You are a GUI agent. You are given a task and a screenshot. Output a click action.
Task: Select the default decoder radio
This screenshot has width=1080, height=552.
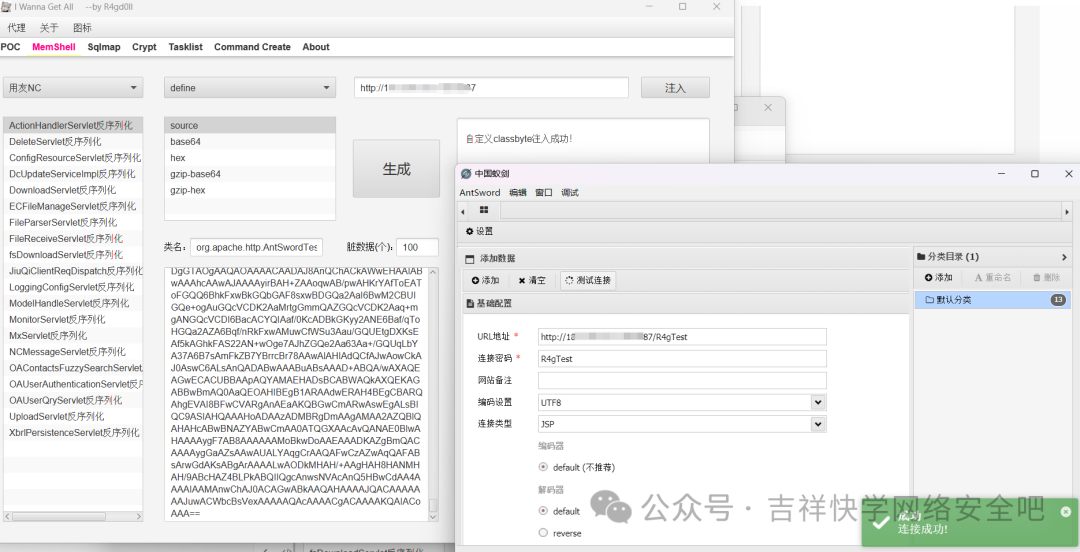click(543, 511)
